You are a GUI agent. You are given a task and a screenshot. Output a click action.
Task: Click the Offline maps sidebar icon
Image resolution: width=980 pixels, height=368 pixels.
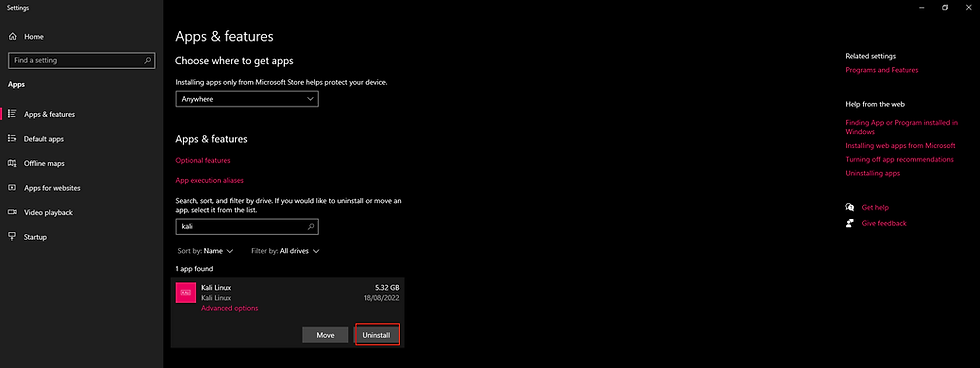tap(12, 163)
